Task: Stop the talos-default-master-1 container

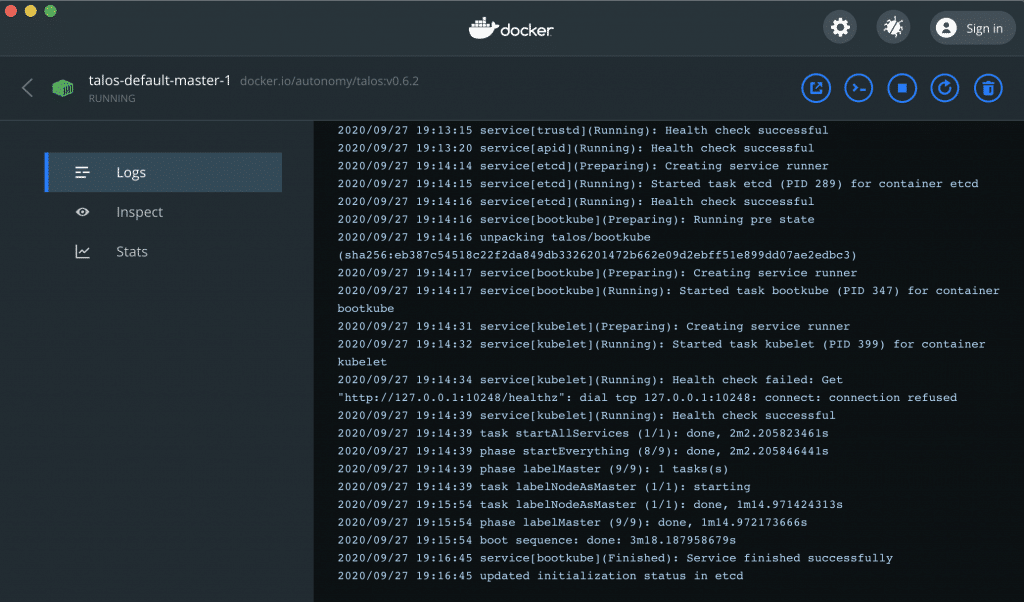Action: [902, 88]
